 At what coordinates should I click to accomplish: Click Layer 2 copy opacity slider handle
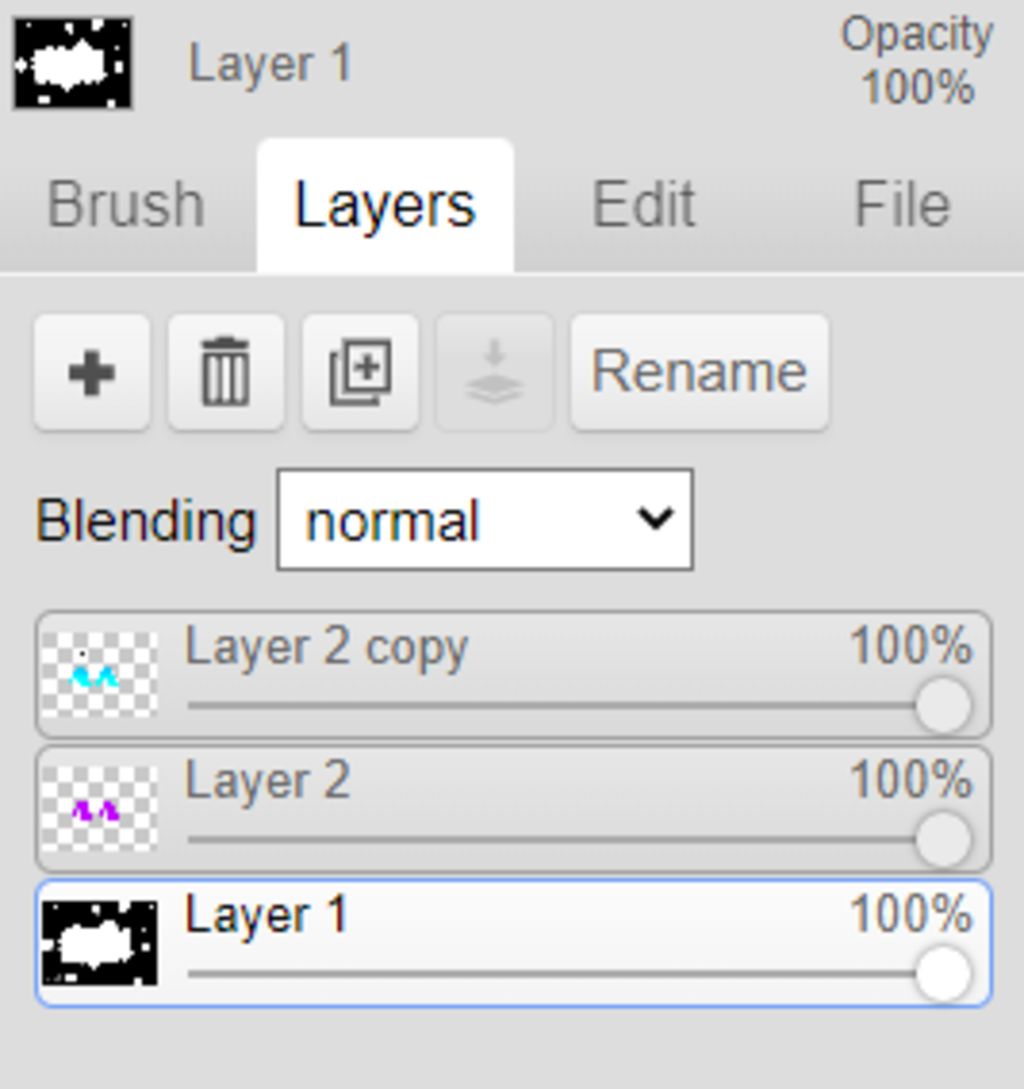[x=943, y=705]
